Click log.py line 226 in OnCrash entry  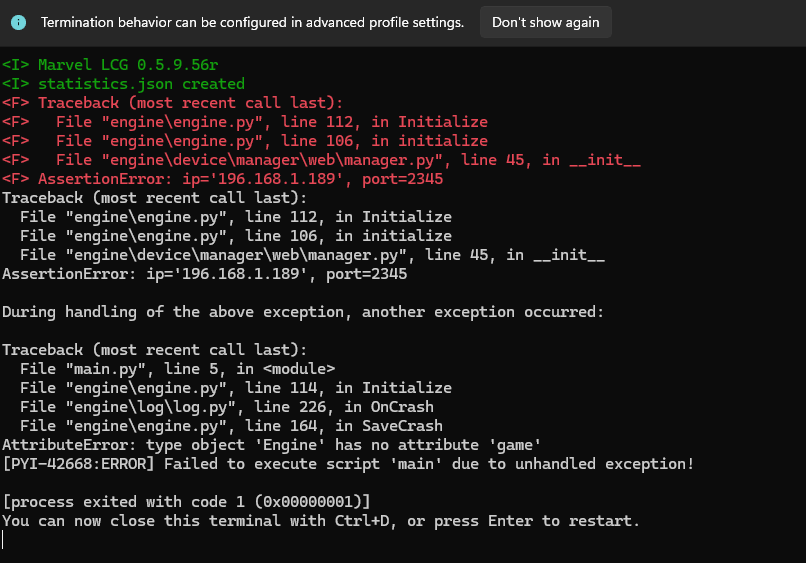[227, 407]
